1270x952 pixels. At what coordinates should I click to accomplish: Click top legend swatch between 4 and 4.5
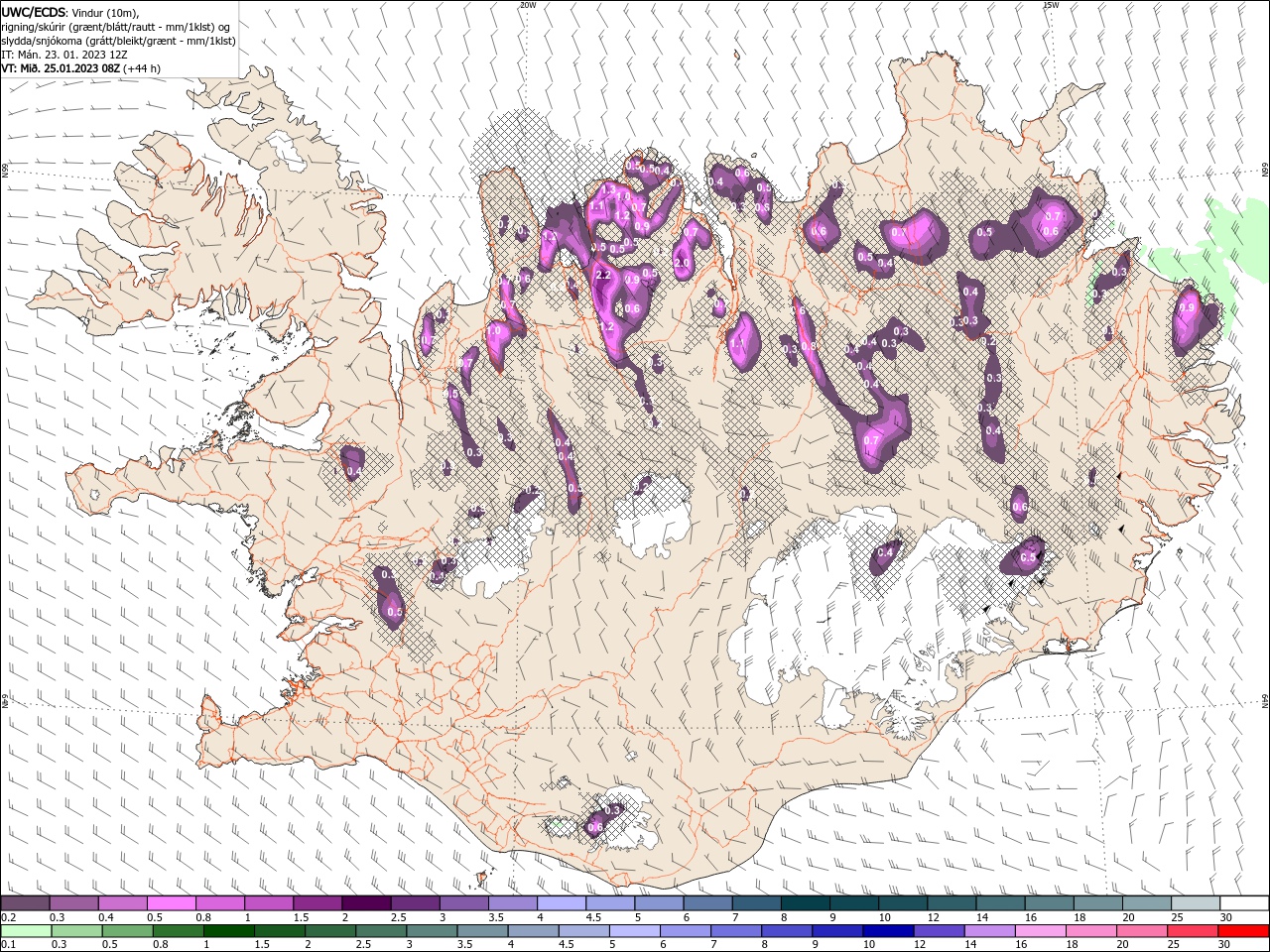(x=562, y=903)
